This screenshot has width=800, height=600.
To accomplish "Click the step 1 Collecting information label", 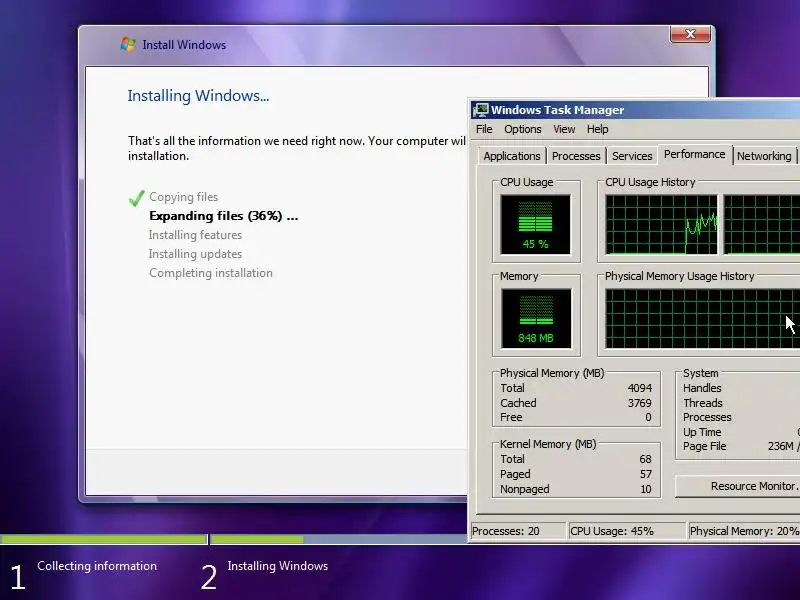I will pyautogui.click(x=97, y=566).
